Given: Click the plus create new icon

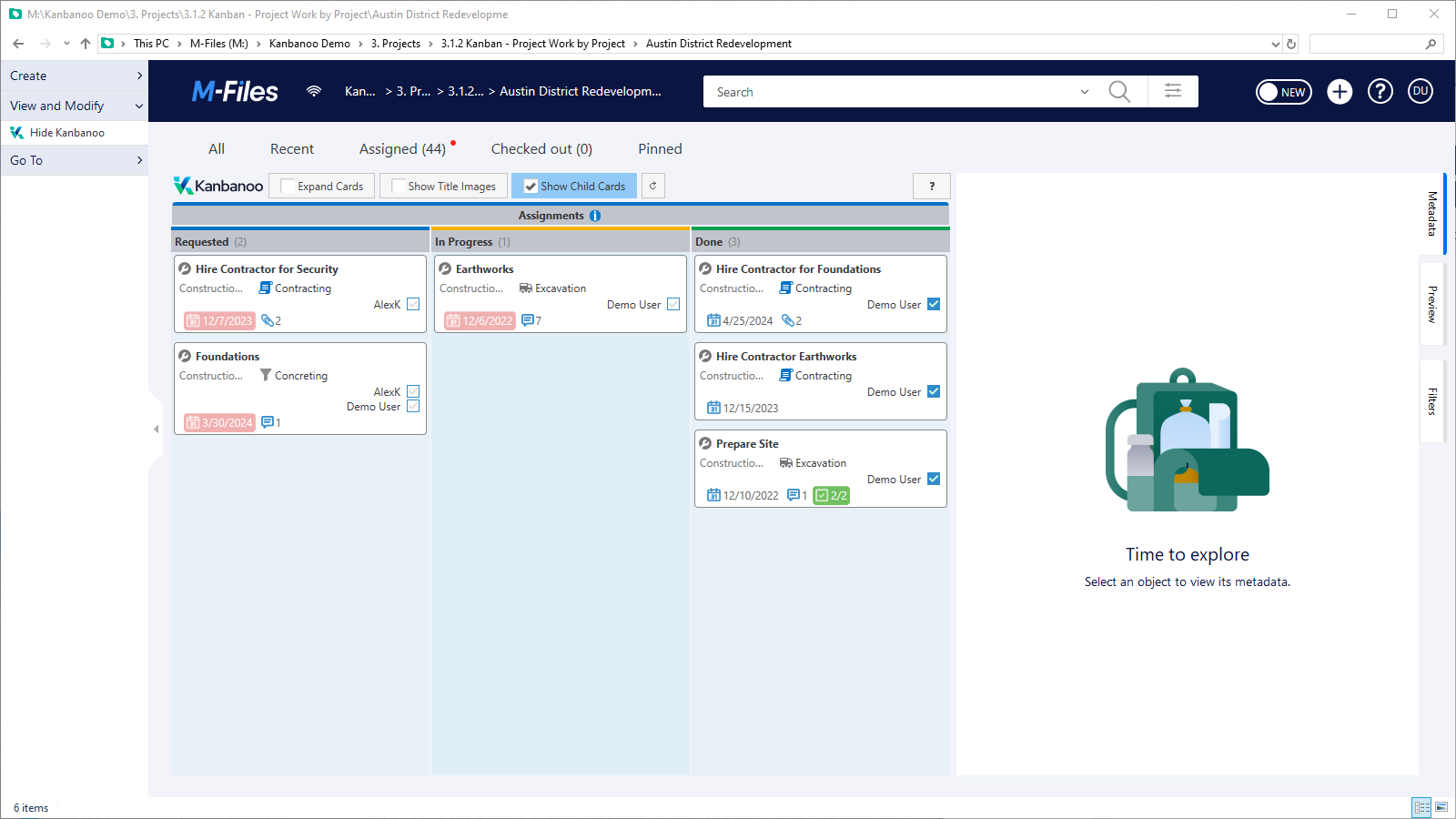Looking at the screenshot, I should click(x=1340, y=91).
